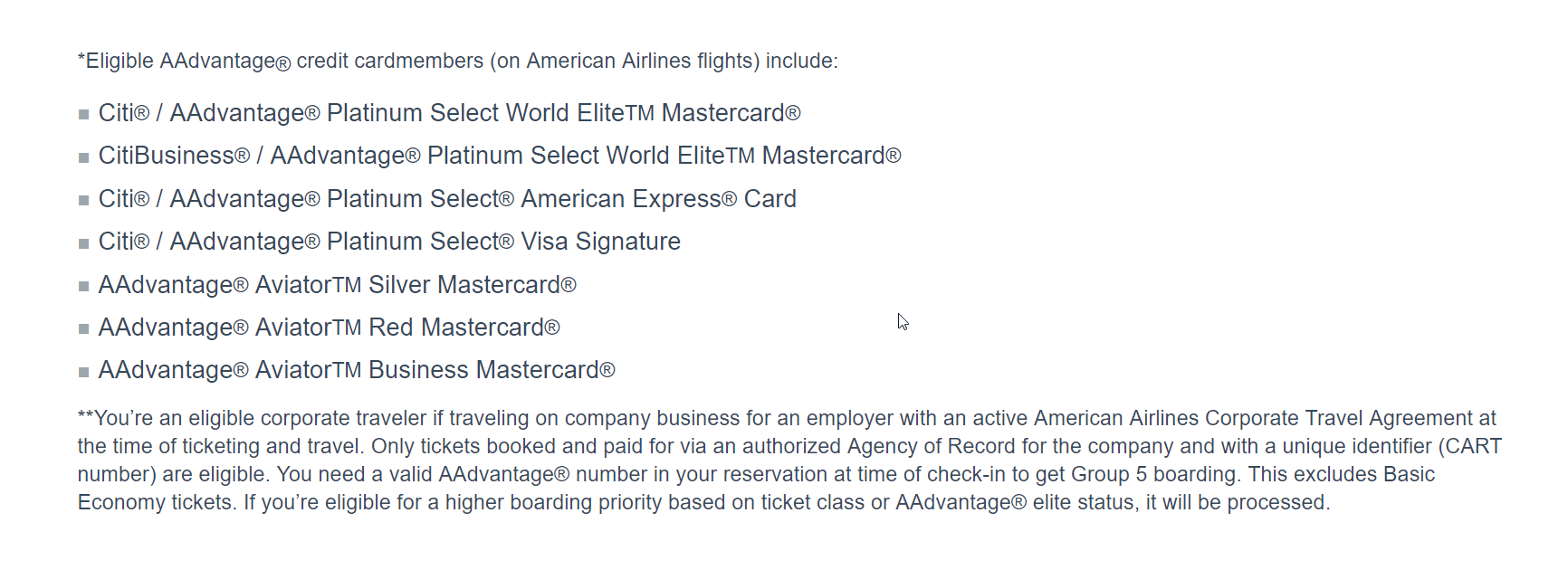Image resolution: width=1568 pixels, height=570 pixels.
Task: Select the AAdvantage Aviator Silver Mastercard entry
Action: (337, 285)
